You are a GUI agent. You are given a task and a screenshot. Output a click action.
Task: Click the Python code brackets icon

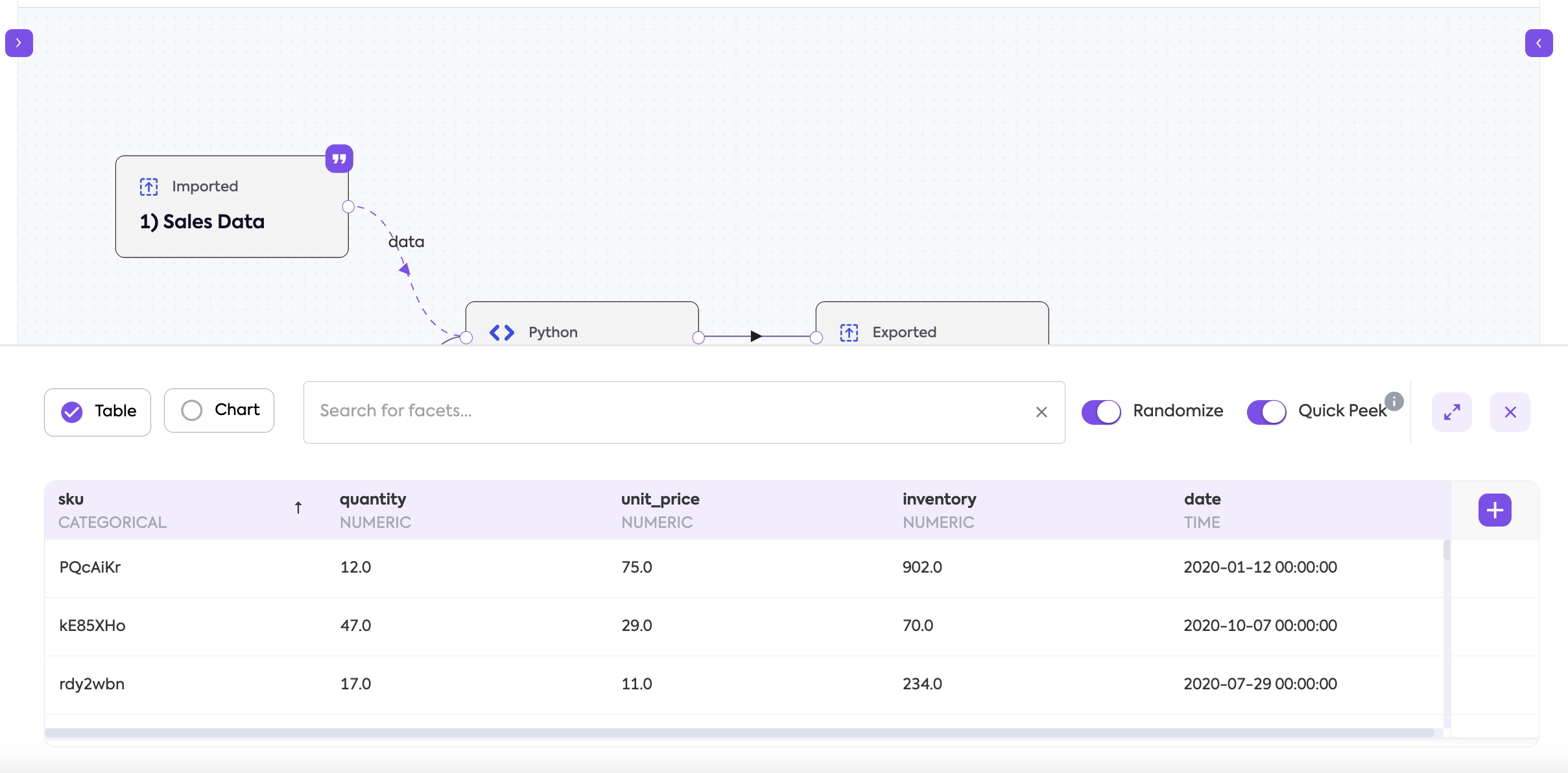[x=502, y=333]
